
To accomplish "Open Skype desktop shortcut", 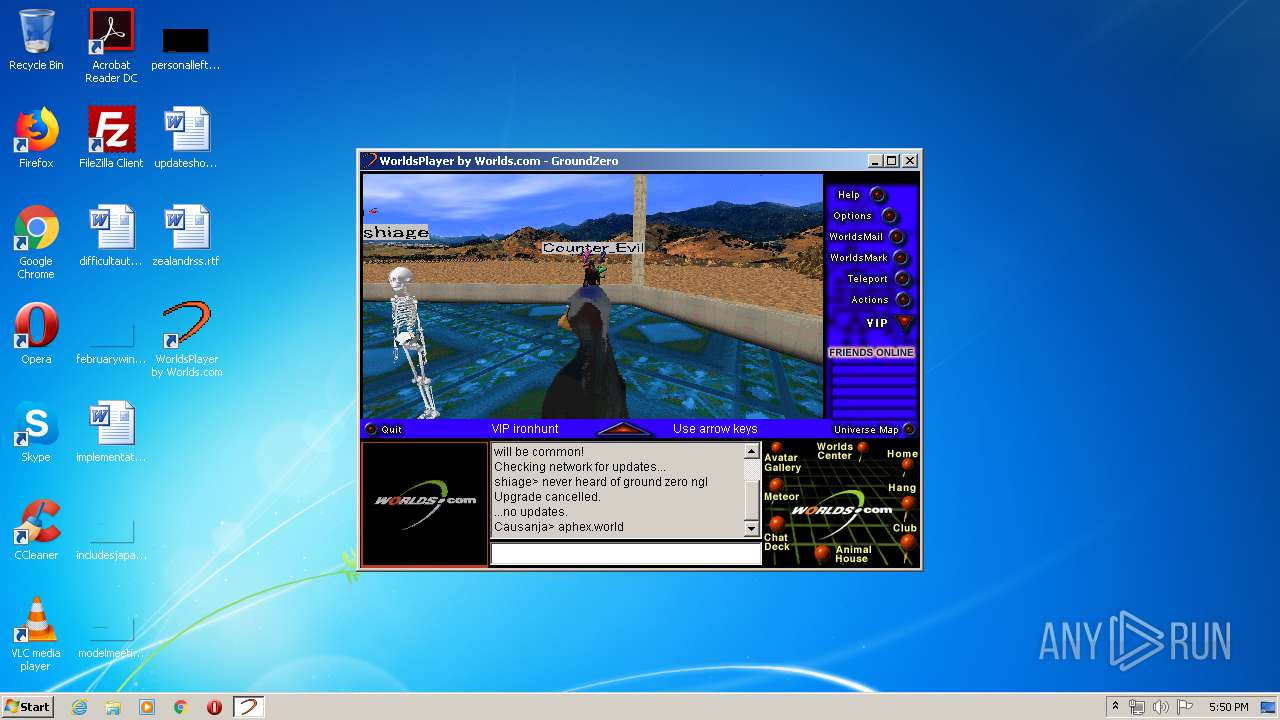I will [36, 432].
